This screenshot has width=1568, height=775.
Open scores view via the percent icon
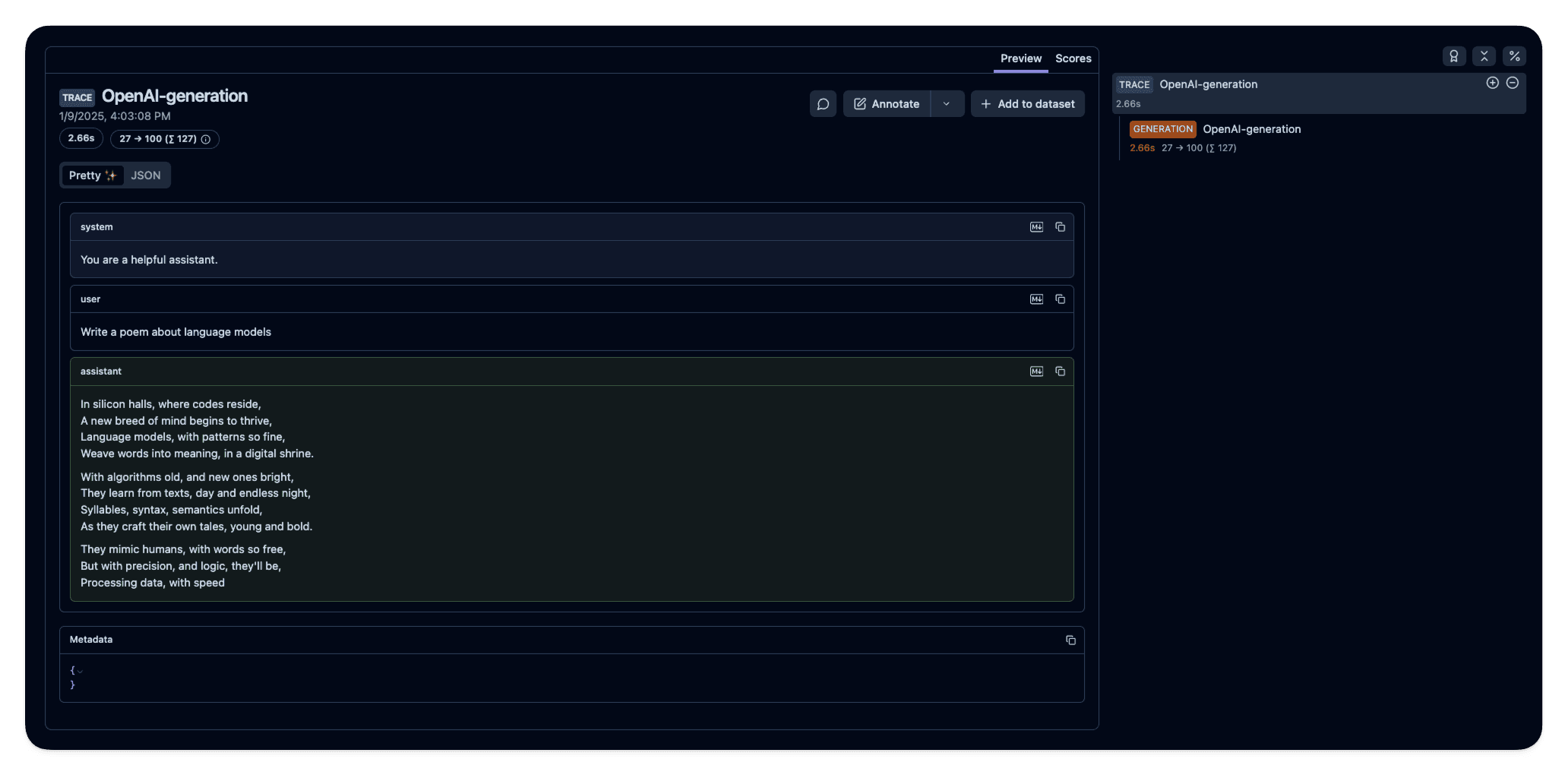coord(1514,55)
